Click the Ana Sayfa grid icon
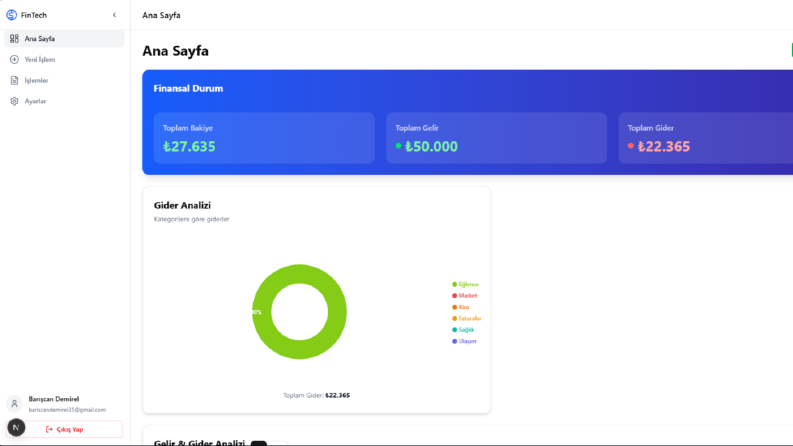This screenshot has width=793, height=446. click(14, 38)
